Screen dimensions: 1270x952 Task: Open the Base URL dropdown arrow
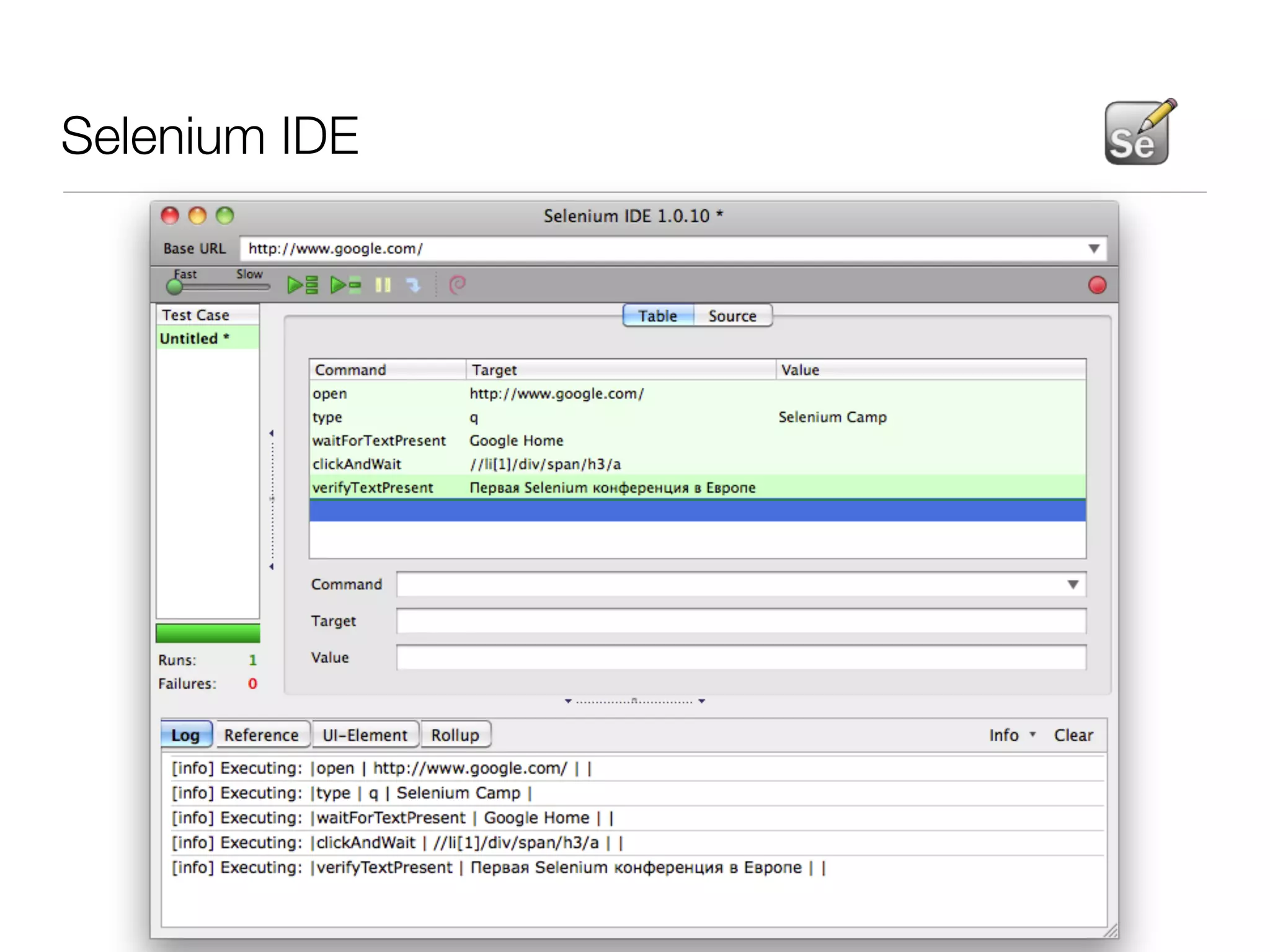point(1093,249)
